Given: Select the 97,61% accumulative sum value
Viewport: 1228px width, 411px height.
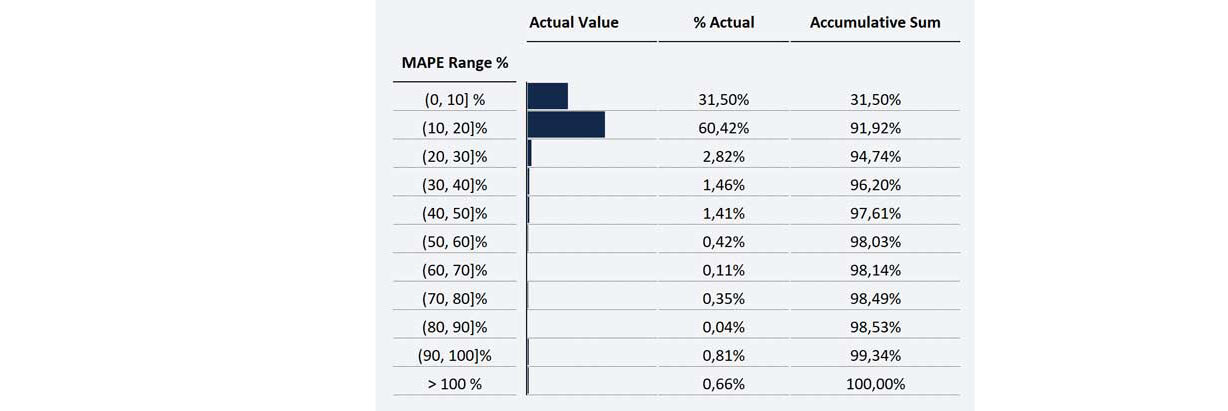Looking at the screenshot, I should click(x=876, y=213).
